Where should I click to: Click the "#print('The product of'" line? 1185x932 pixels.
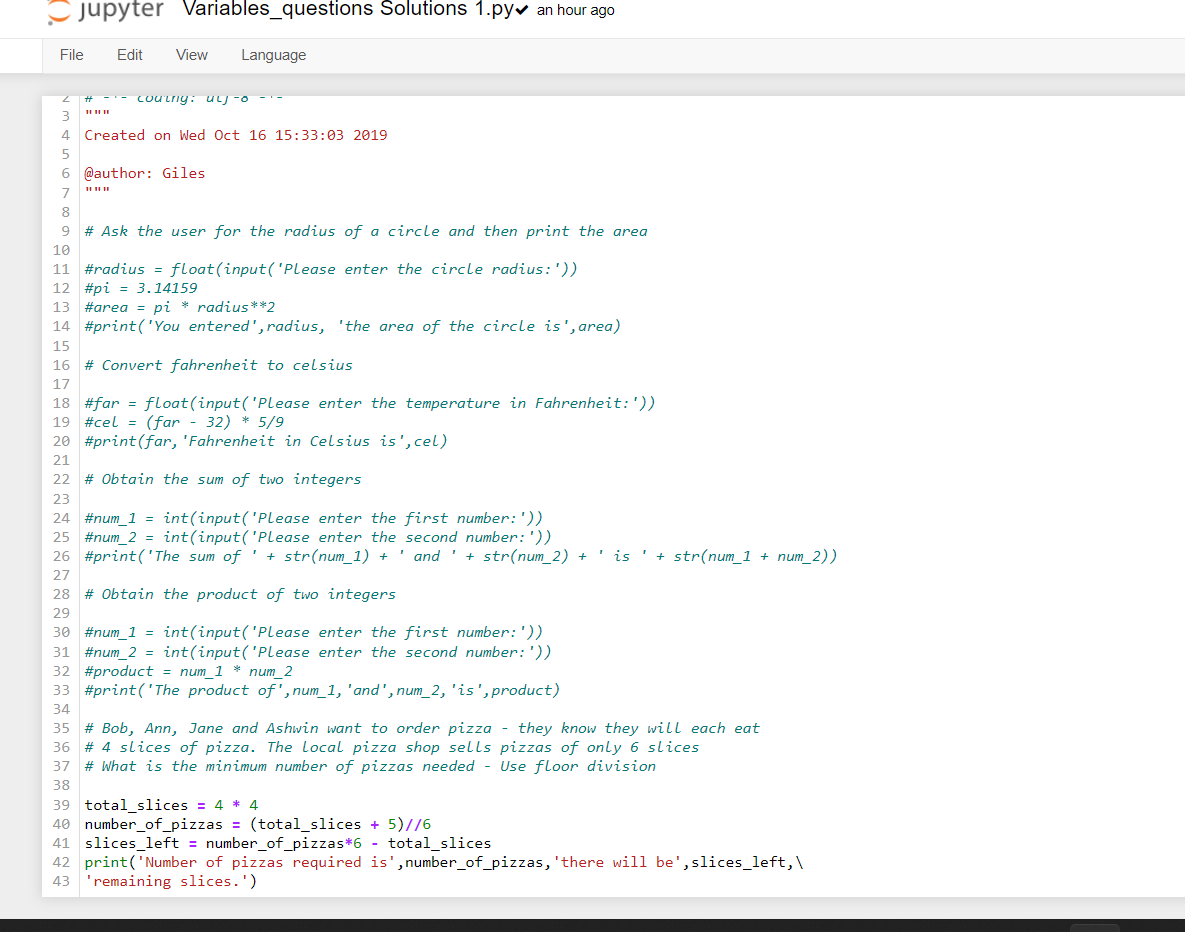tap(322, 690)
